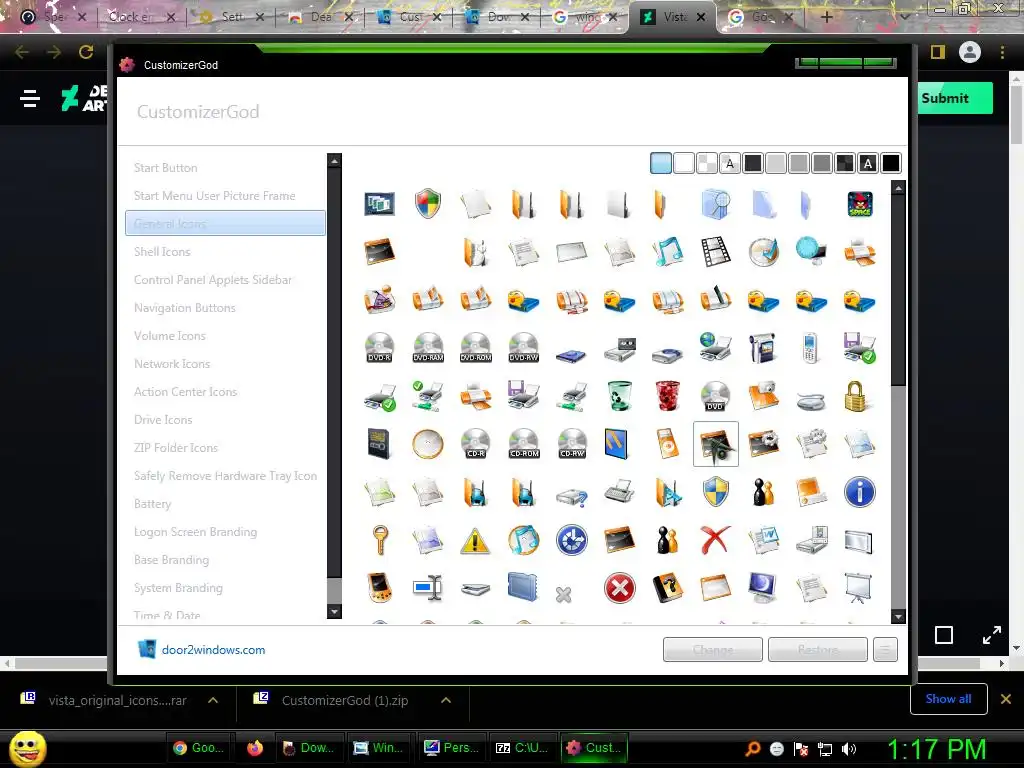
Task: Close the downloads bar
Action: [x=1006, y=699]
